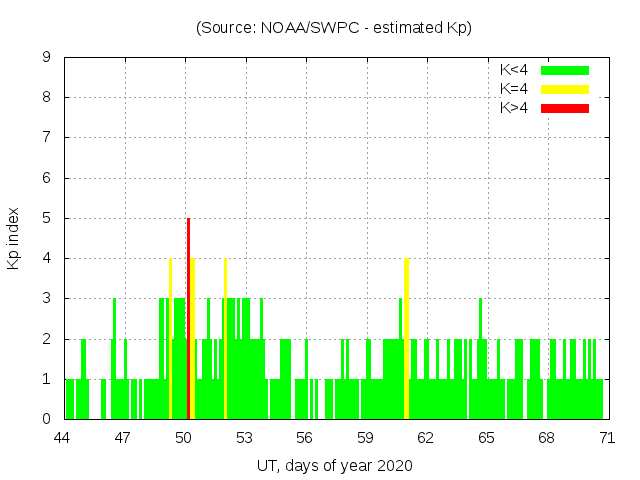
Task: Click the yellow K=4 legend swatch
Action: [x=565, y=89]
